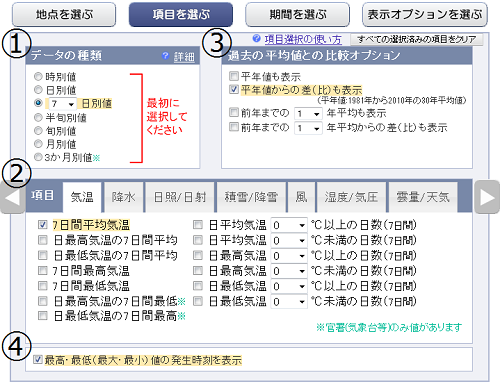500x384 pixels.
Task: Switch to the 気温 tab
Action: coord(82,197)
